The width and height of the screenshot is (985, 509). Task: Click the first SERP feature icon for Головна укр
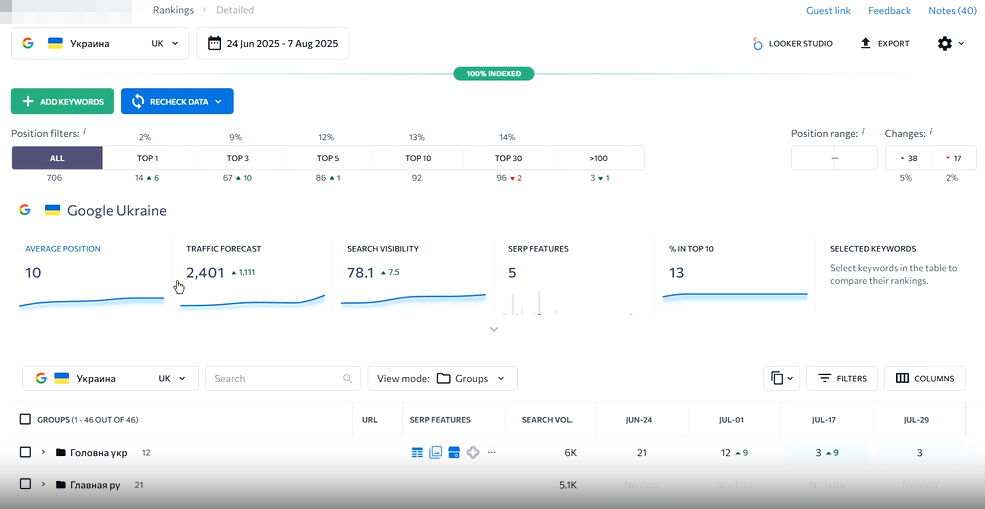pyautogui.click(x=418, y=453)
